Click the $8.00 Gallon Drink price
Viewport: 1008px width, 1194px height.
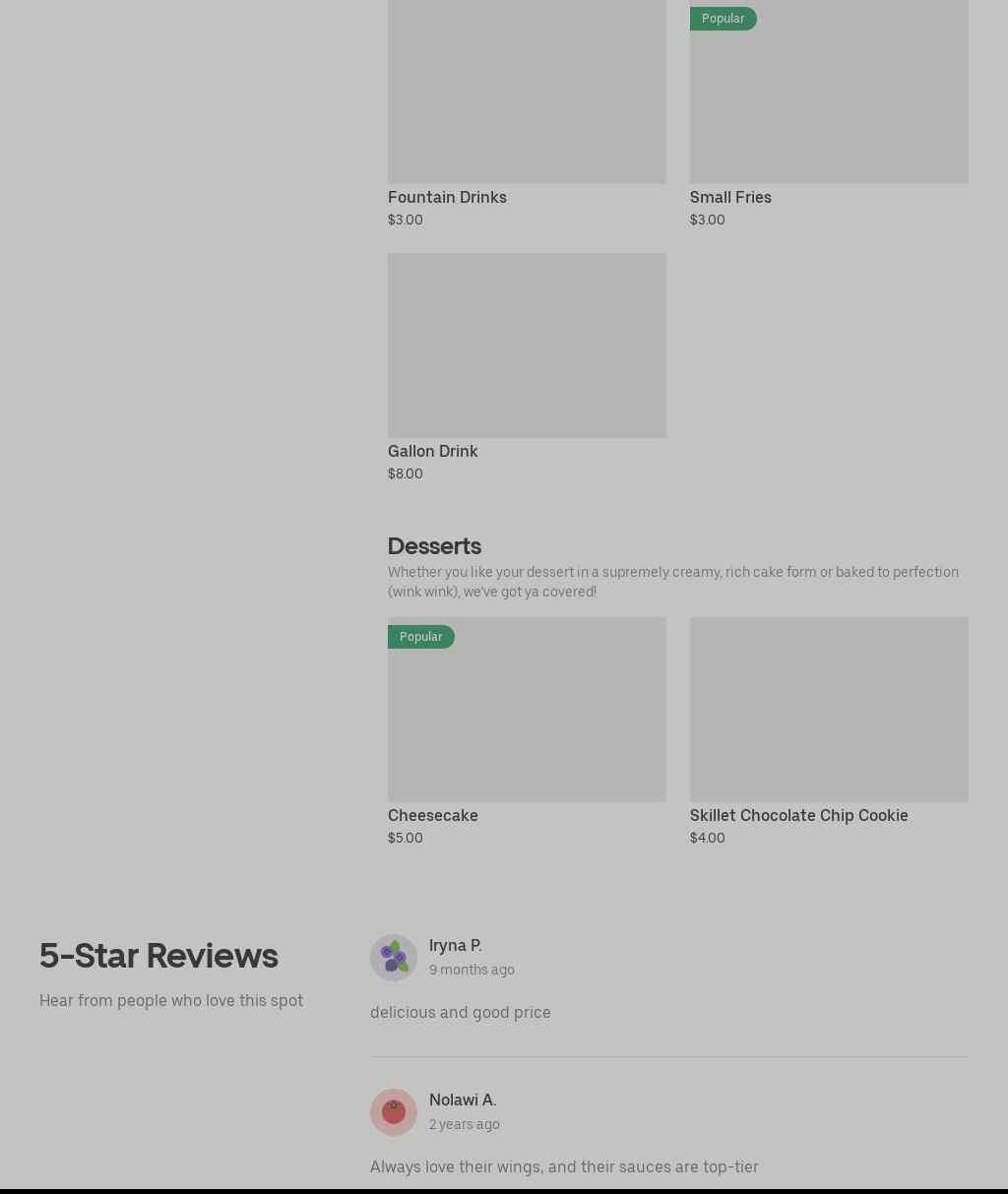[405, 473]
